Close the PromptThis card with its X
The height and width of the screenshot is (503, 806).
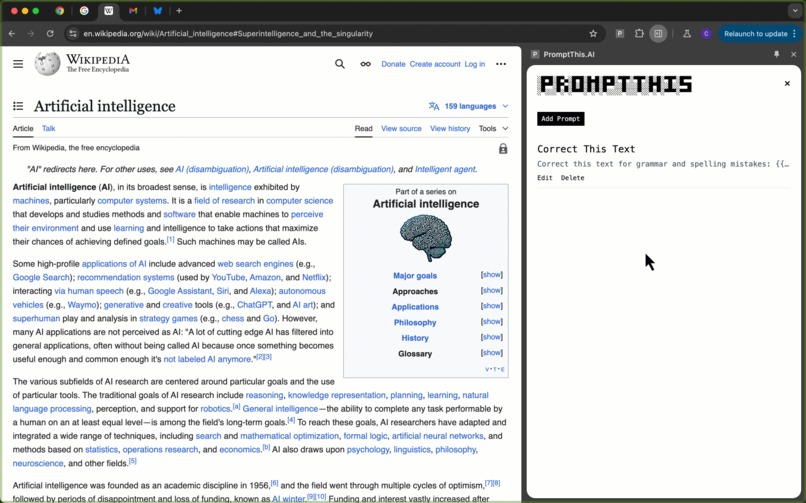point(787,83)
